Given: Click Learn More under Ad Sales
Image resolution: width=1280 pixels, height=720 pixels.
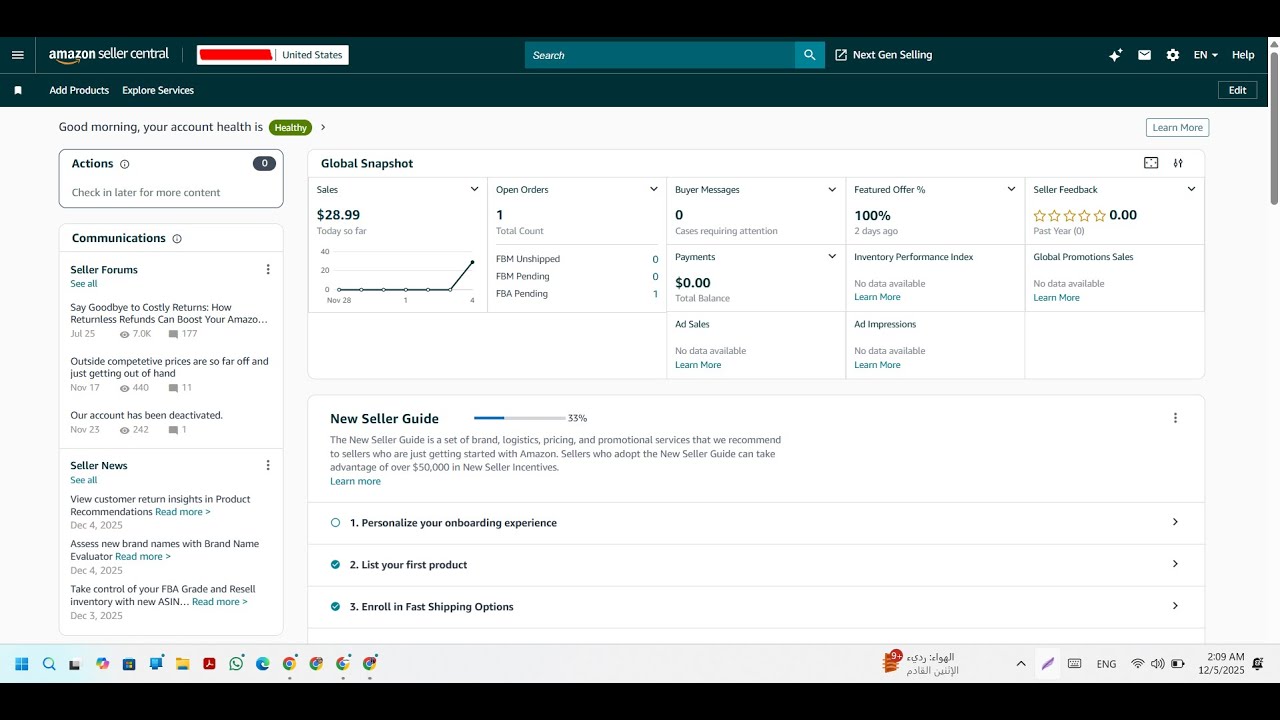Looking at the screenshot, I should point(698,365).
